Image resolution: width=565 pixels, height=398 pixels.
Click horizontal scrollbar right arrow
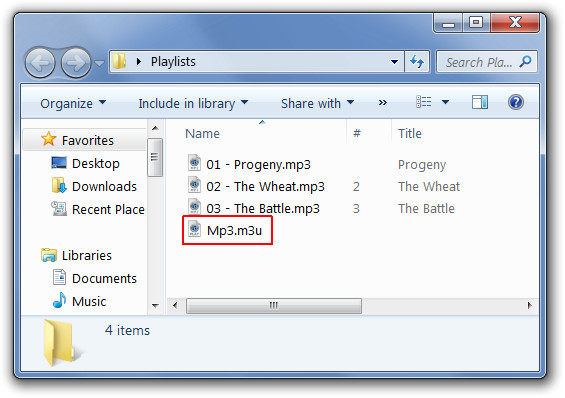point(529,305)
